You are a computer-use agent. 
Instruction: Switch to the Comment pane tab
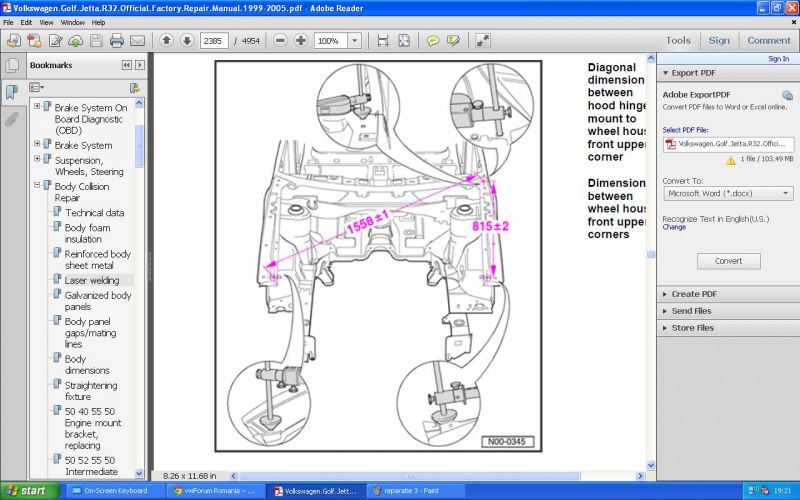[768, 41]
